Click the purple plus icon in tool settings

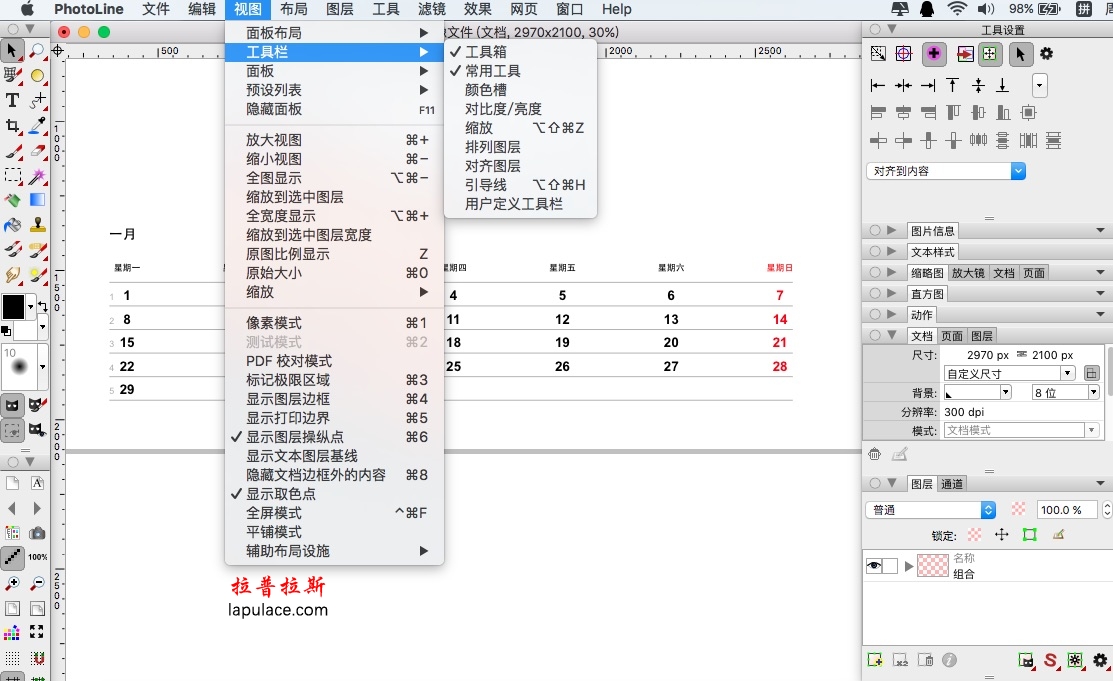(934, 54)
